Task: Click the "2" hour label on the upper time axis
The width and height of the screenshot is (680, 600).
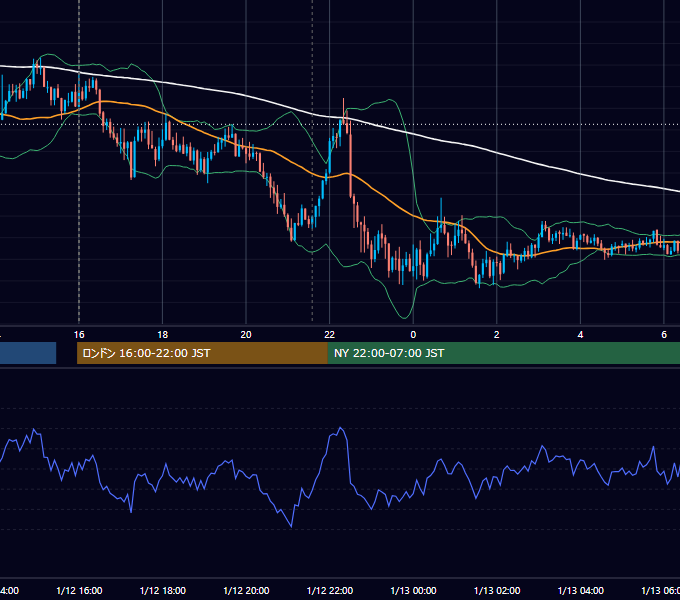Action: (x=497, y=335)
